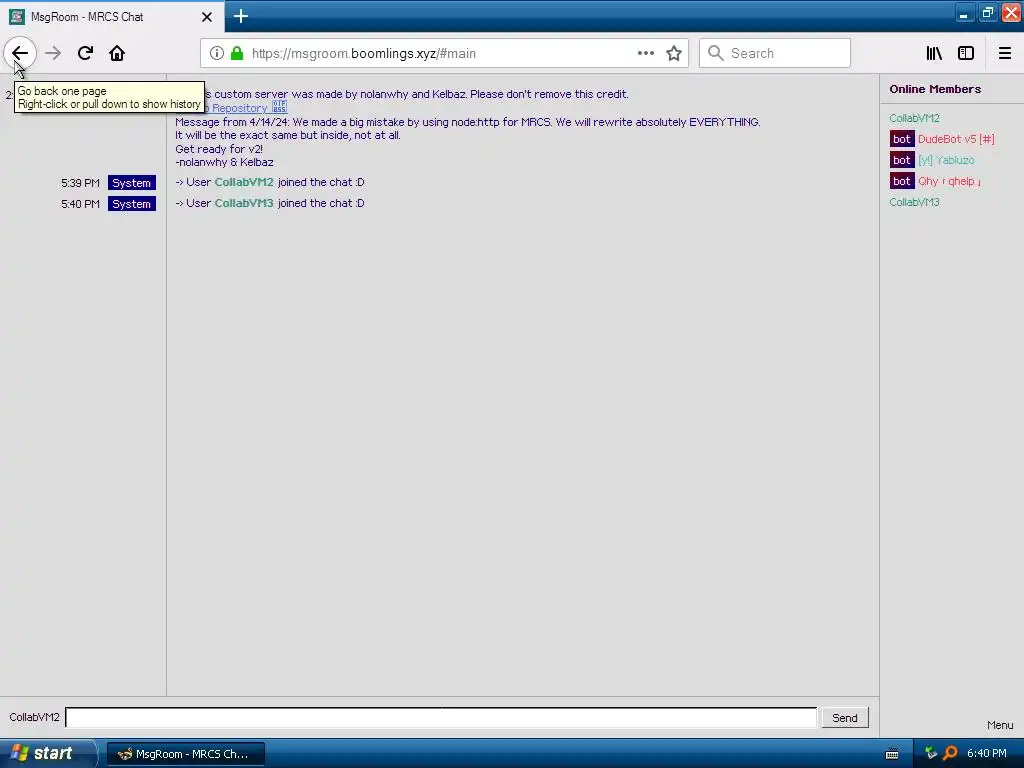This screenshot has width=1024, height=768.
Task: Open the Menu link at bottom right
Action: pyautogui.click(x=1000, y=725)
